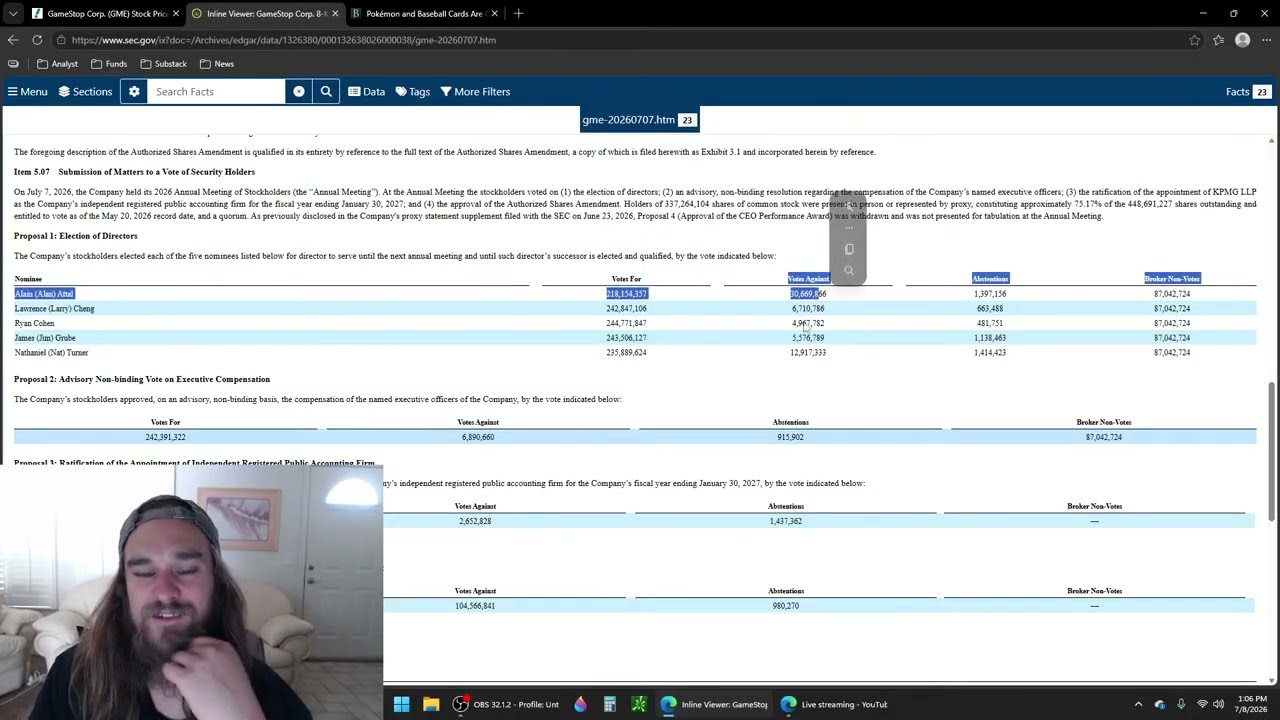Close the GameStop Corp. (GME) Stock Price tab
The image size is (1280, 720).
(176, 14)
